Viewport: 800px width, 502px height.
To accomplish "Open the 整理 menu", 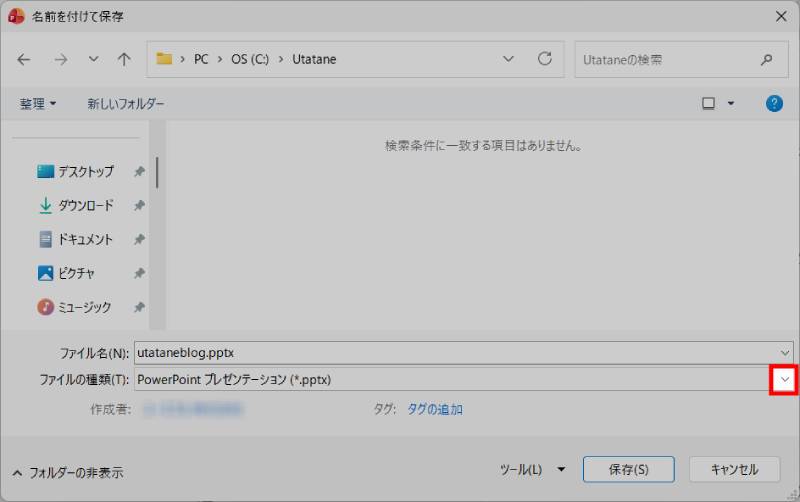I will click(38, 104).
